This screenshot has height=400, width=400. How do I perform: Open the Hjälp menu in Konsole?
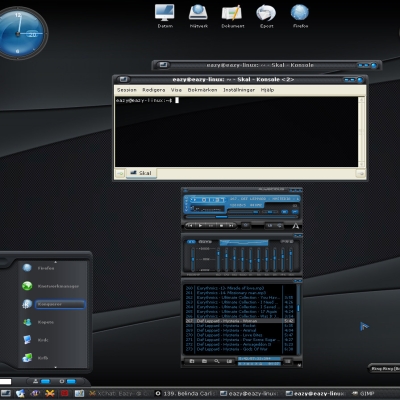click(x=267, y=90)
